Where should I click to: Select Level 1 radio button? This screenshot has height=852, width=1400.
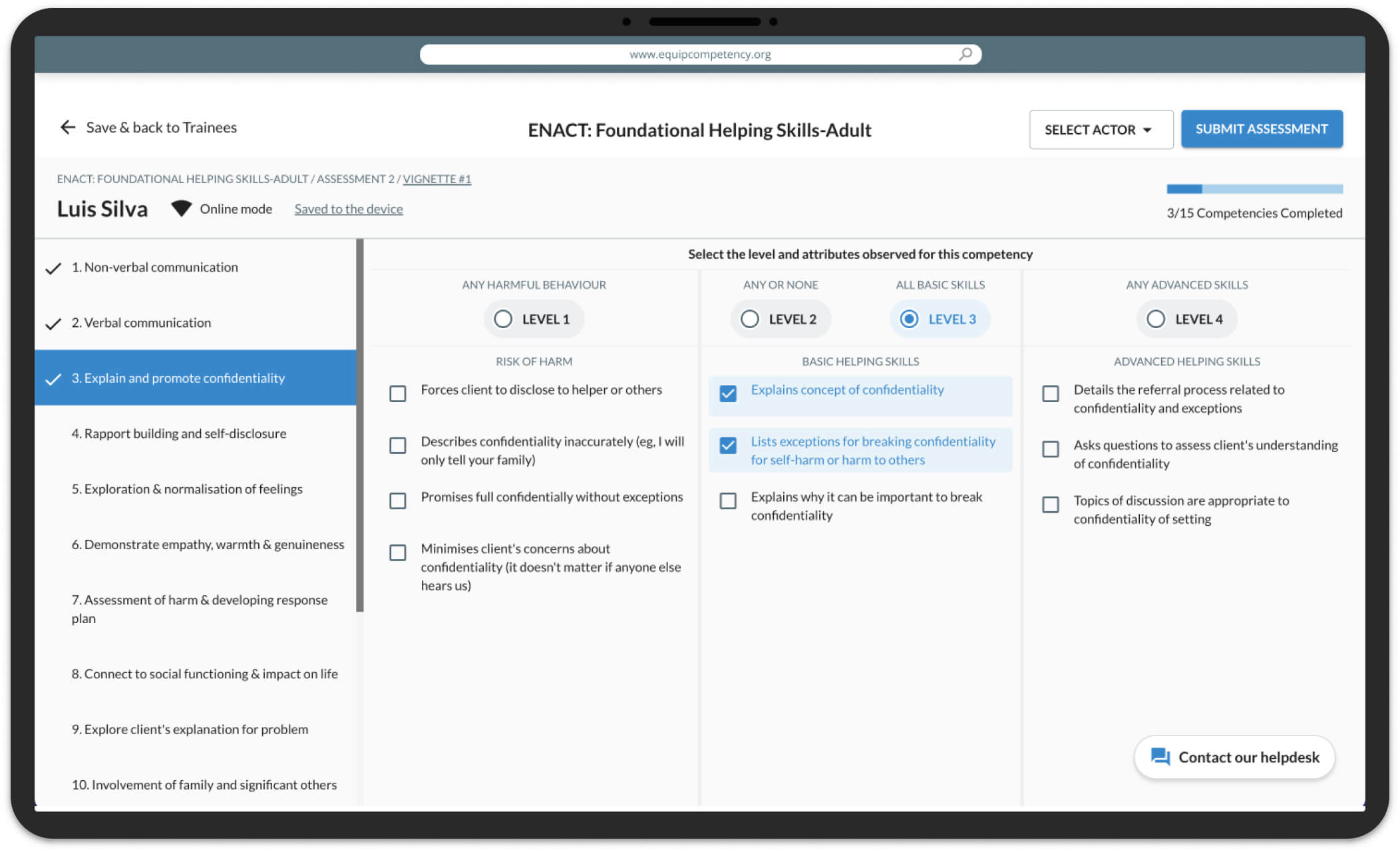coord(503,319)
